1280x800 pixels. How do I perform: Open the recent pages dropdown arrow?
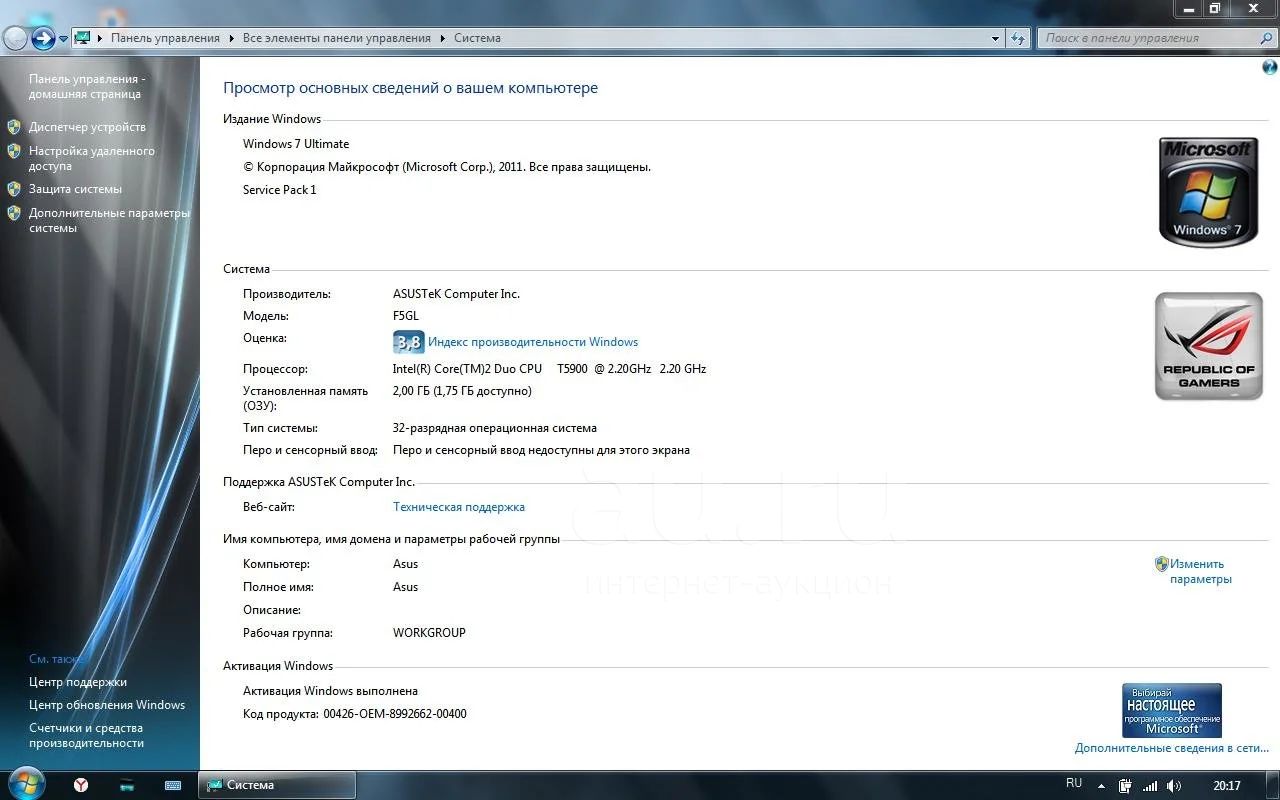click(63, 39)
